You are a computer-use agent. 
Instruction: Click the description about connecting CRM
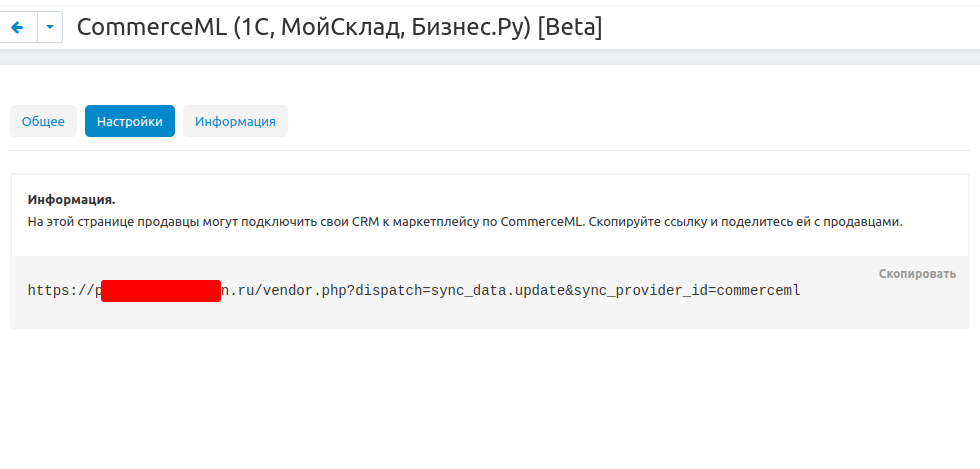tap(465, 222)
